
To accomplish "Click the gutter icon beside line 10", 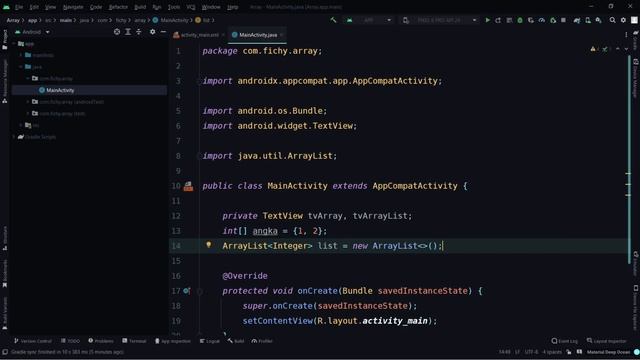I will point(188,186).
